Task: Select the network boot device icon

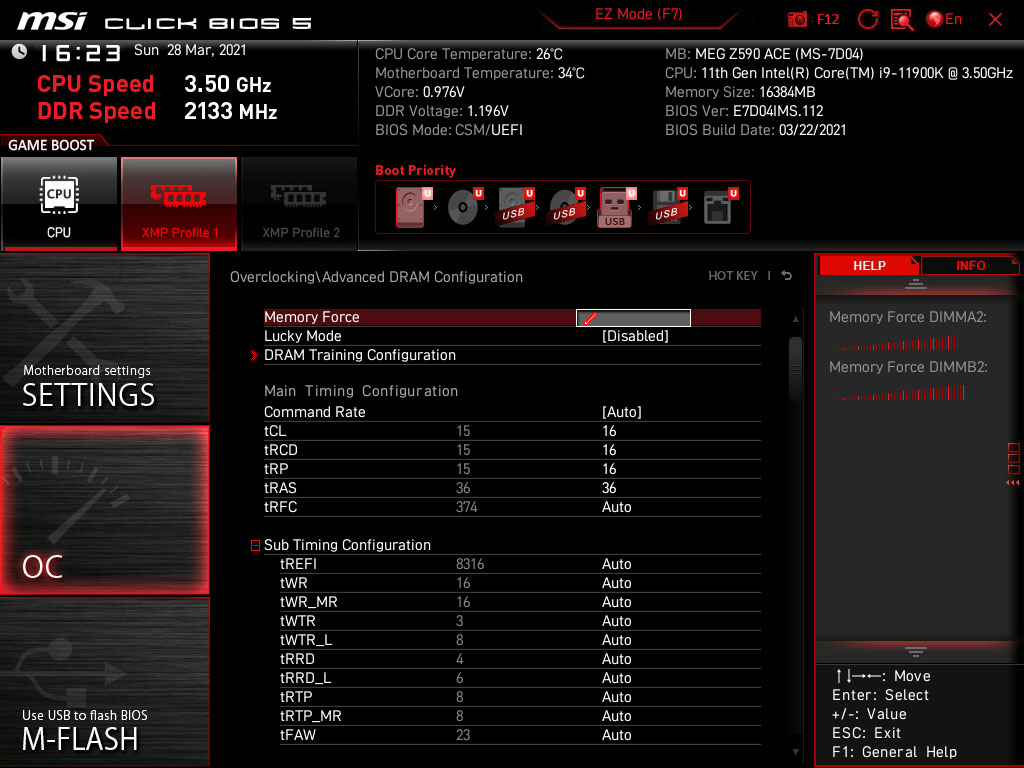Action: 719,207
